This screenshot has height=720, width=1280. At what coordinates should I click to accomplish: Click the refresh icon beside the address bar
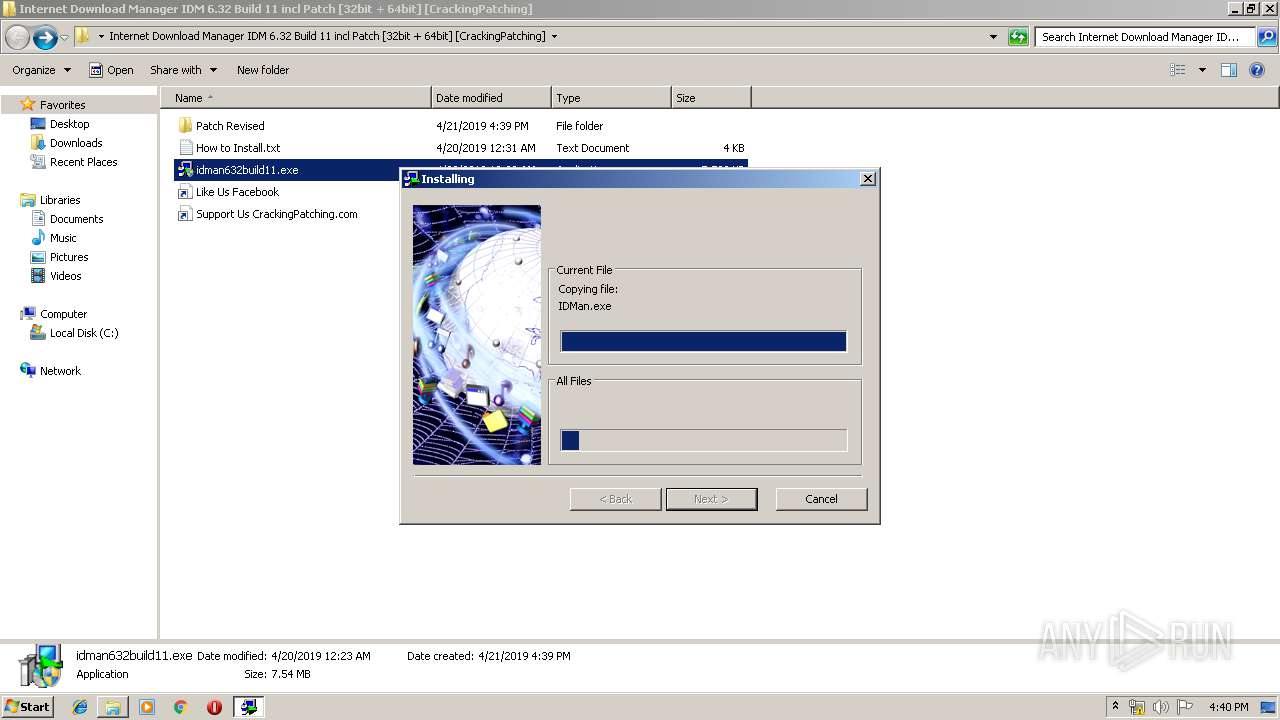[x=1018, y=37]
